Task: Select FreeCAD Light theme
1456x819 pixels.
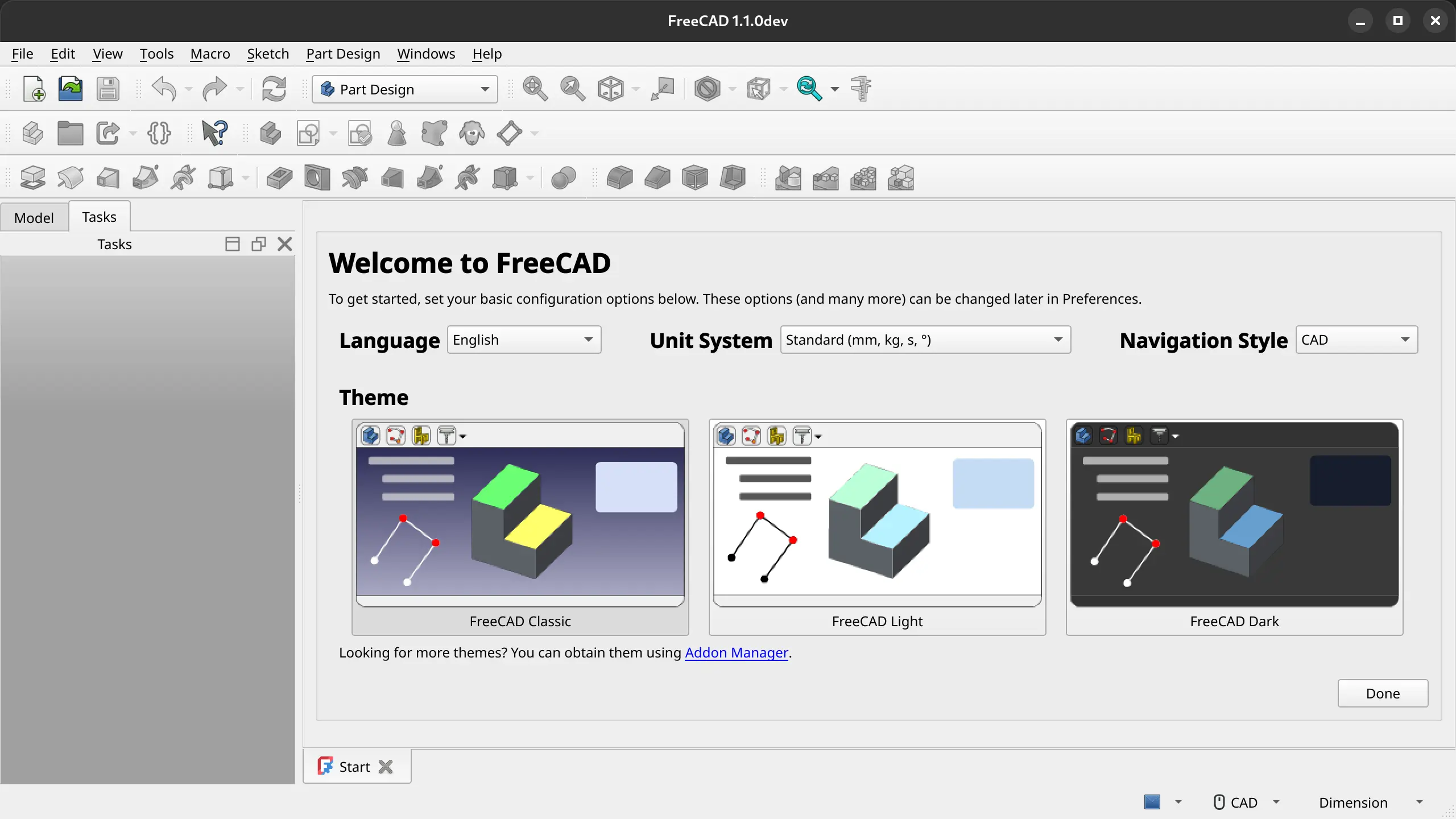Action: point(877,526)
